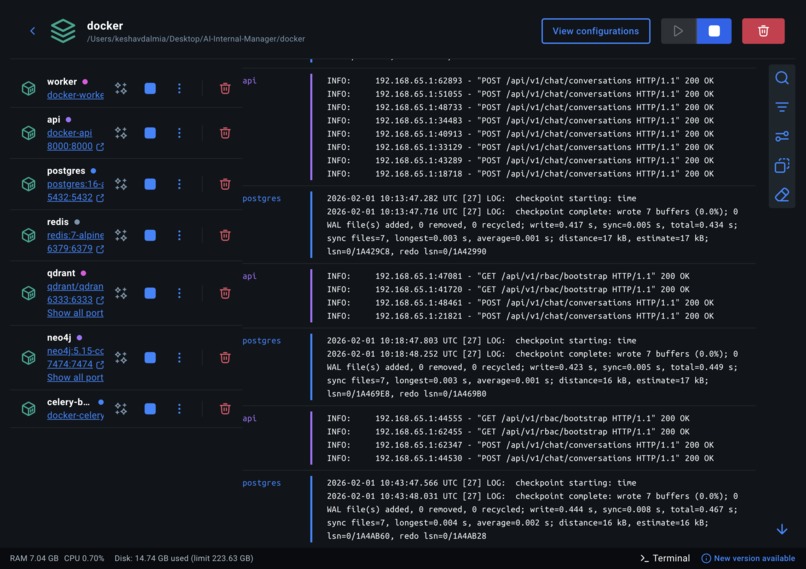806x569 pixels.
Task: Ask Gordon AI about qdrant container
Action: [x=121, y=293]
